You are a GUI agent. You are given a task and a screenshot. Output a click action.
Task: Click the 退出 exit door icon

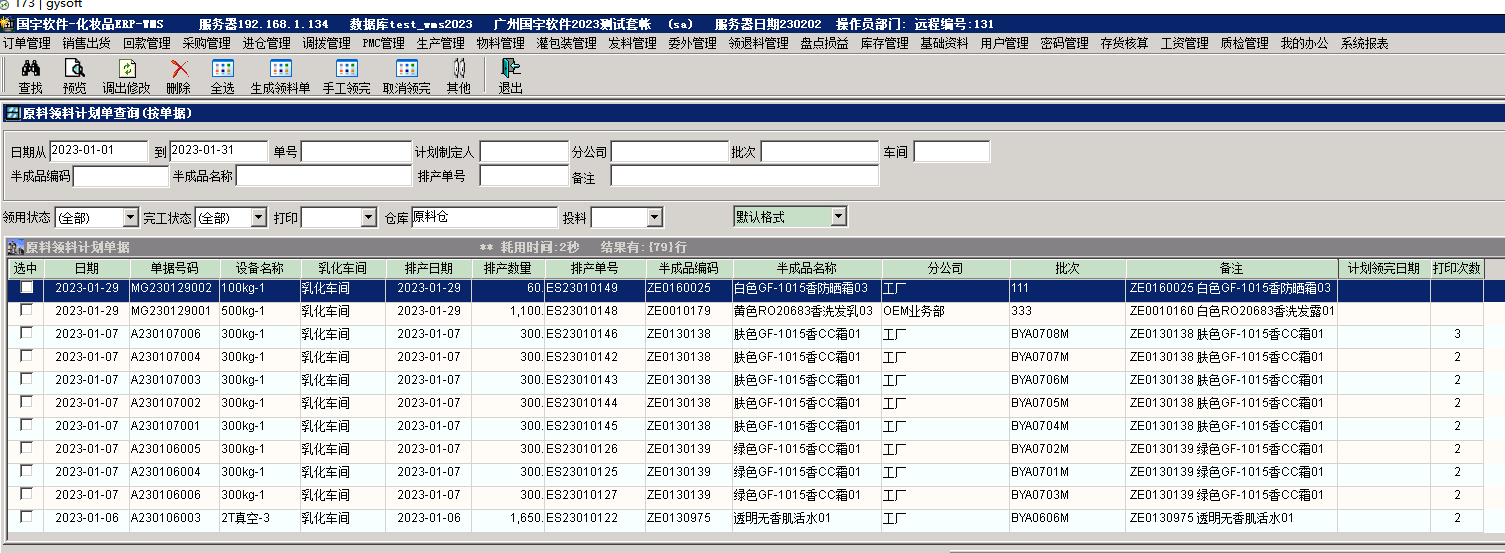510,69
